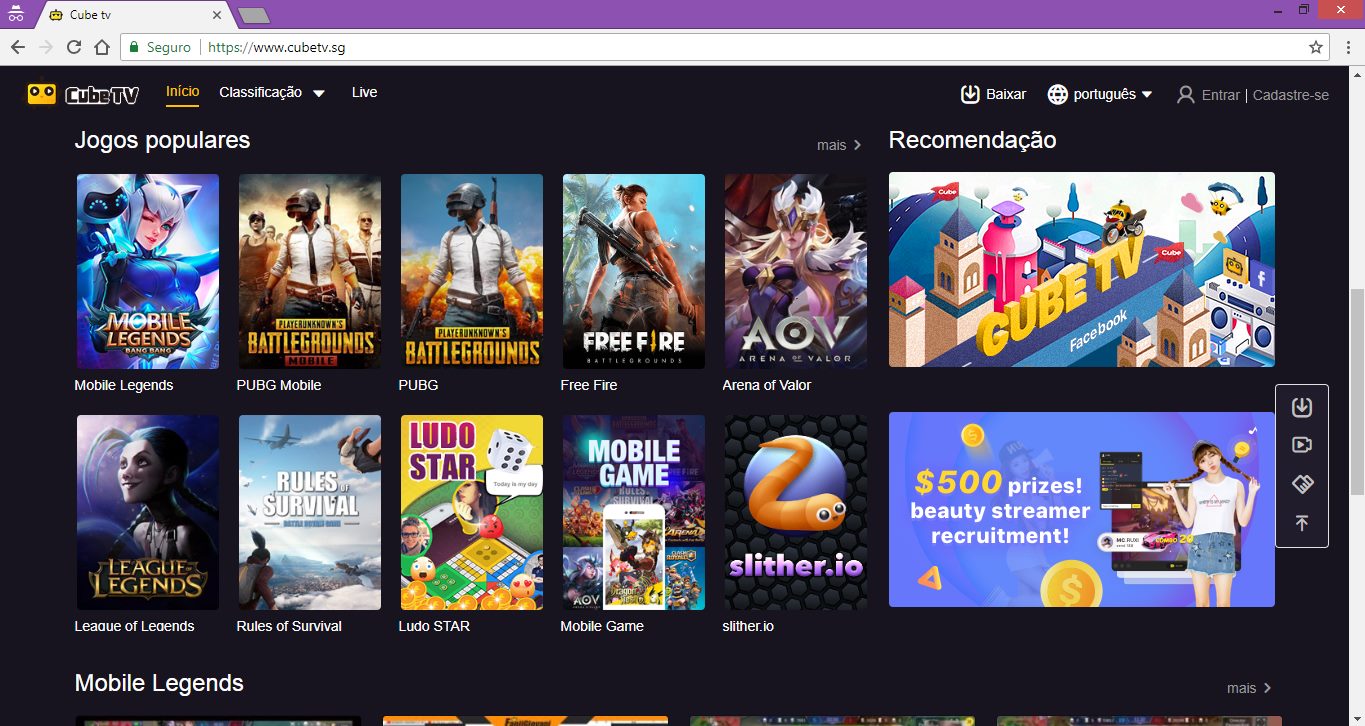Open Chrome's three-dot menu

point(1346,47)
